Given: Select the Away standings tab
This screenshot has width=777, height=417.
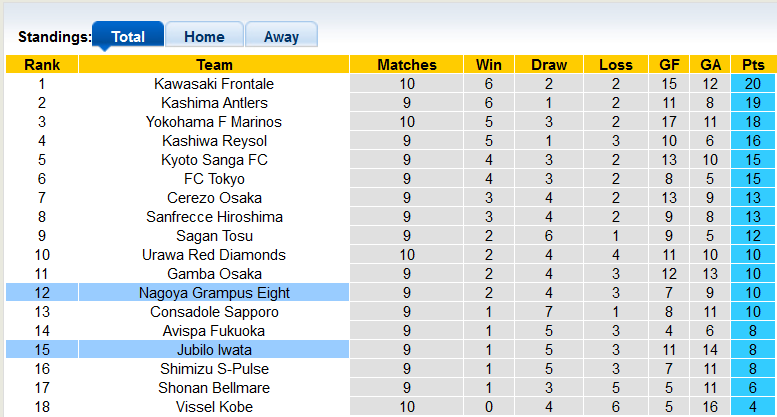Looking at the screenshot, I should click(281, 37).
